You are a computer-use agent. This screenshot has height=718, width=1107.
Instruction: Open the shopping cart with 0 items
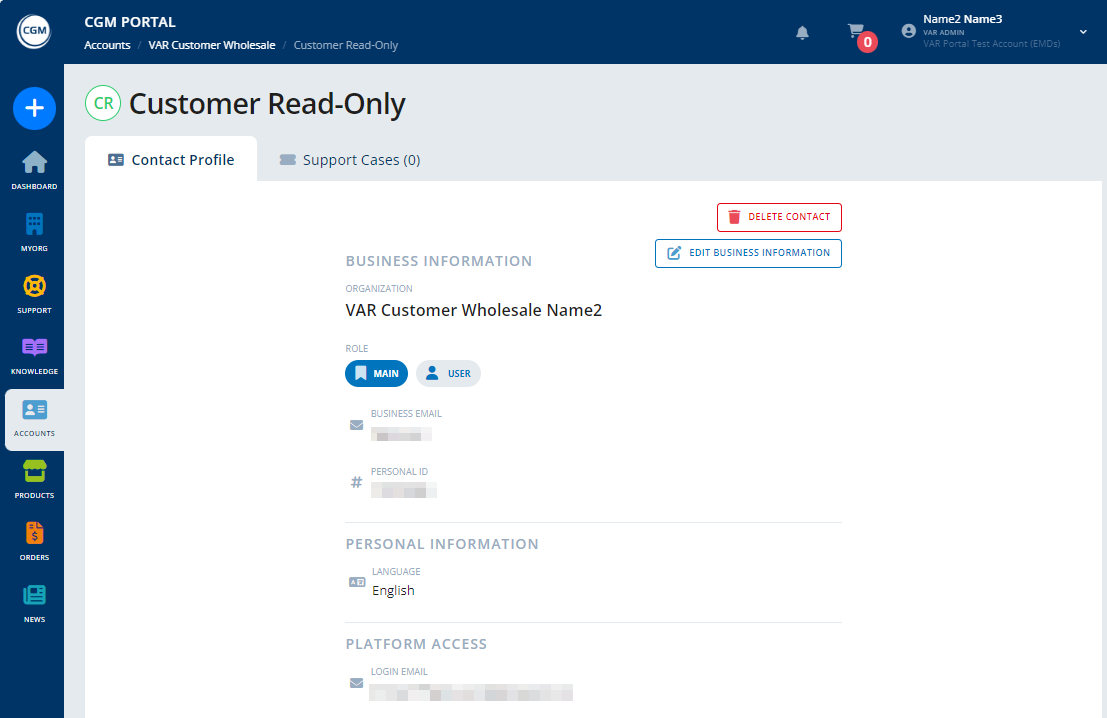856,31
